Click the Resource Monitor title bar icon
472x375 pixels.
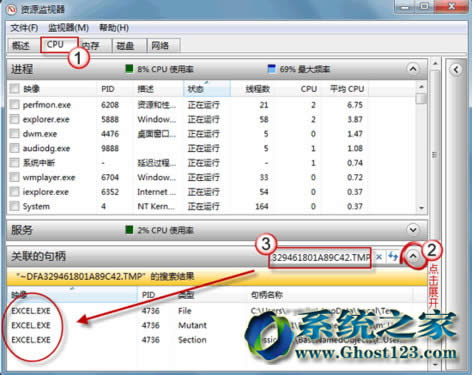click(x=12, y=9)
